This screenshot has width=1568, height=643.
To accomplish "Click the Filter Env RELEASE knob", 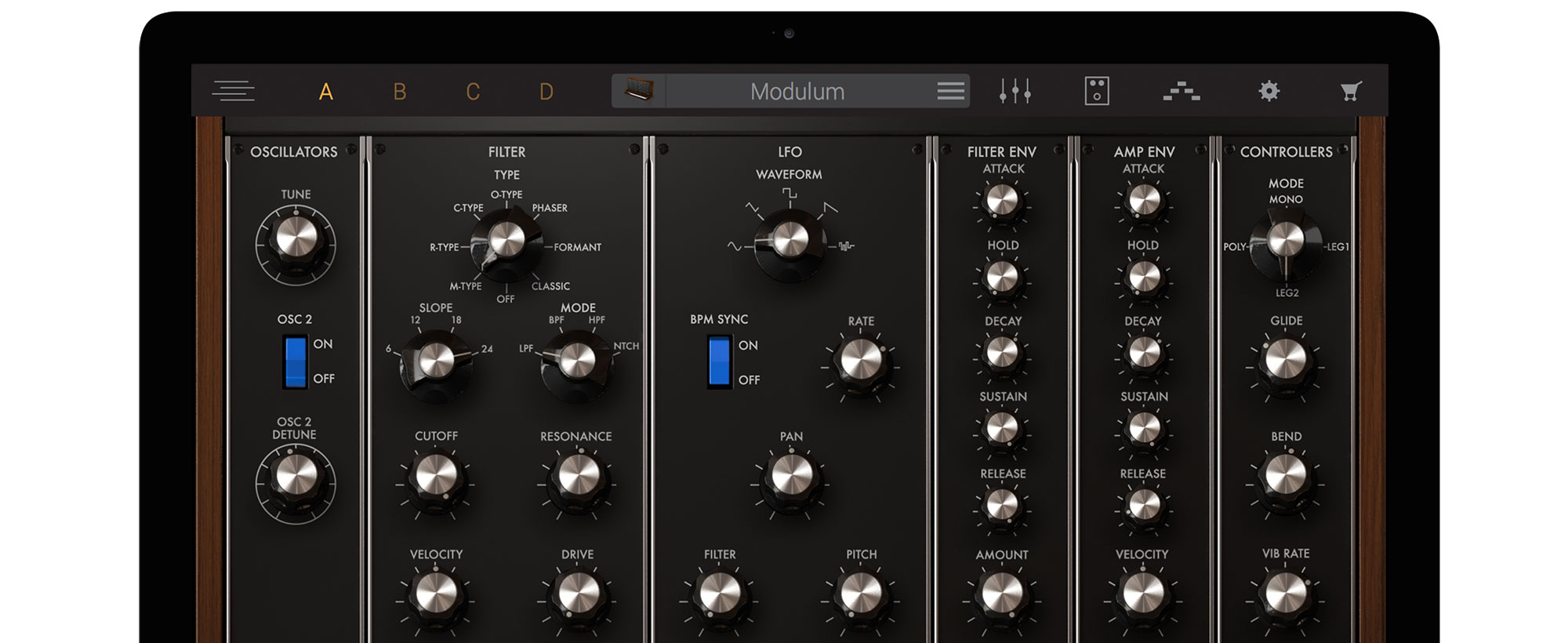I will tap(1002, 507).
